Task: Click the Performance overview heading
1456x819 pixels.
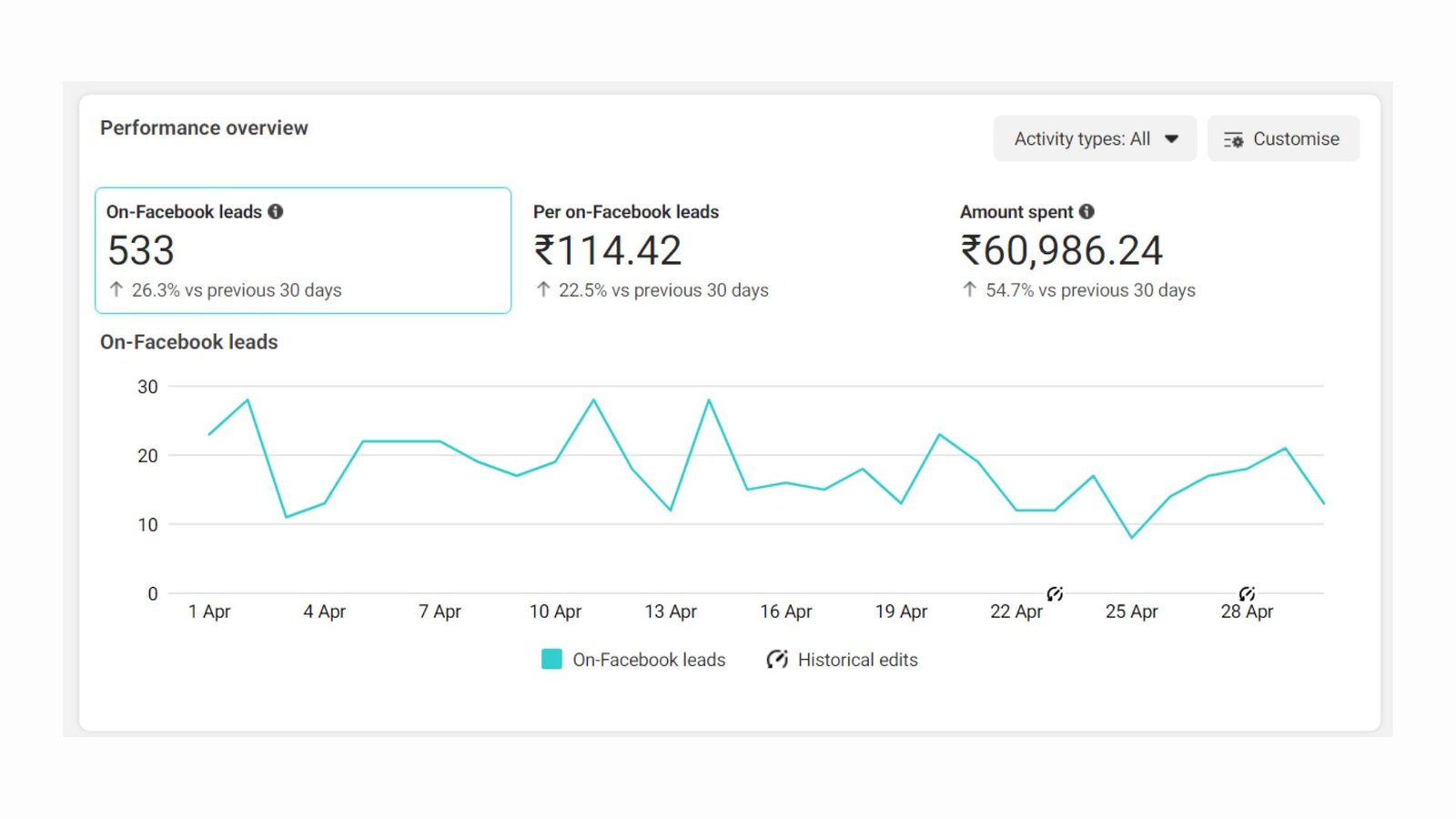Action: 204,127
